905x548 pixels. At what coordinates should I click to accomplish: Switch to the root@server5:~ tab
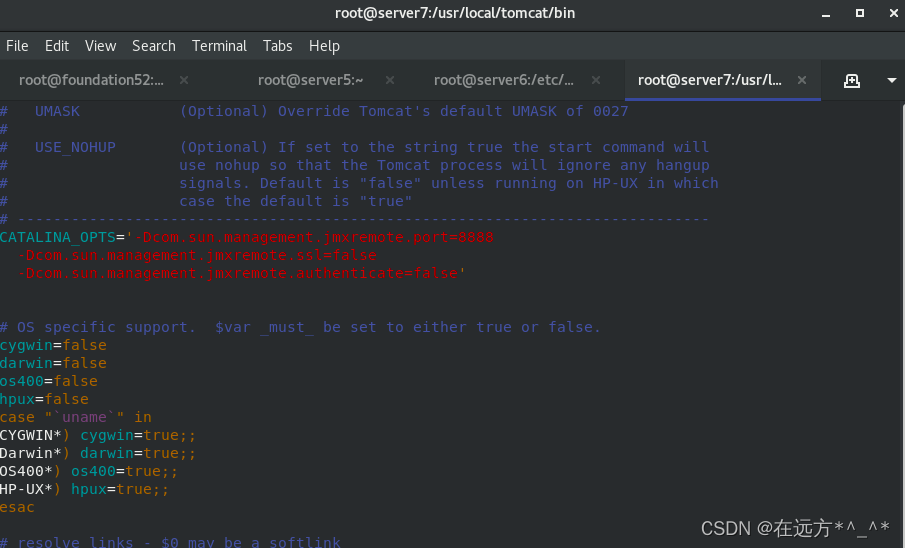(x=311, y=80)
